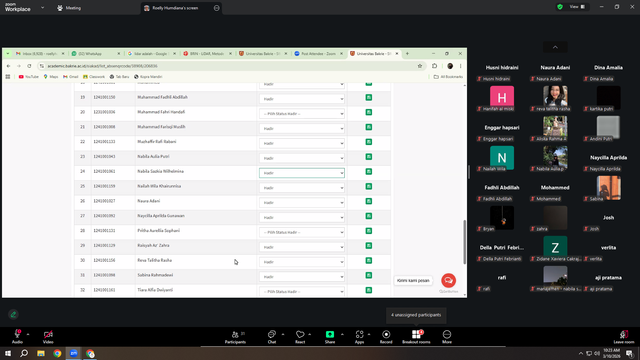640x360 pixels.
Task: Go back with the browser back arrow
Action: 8,66
